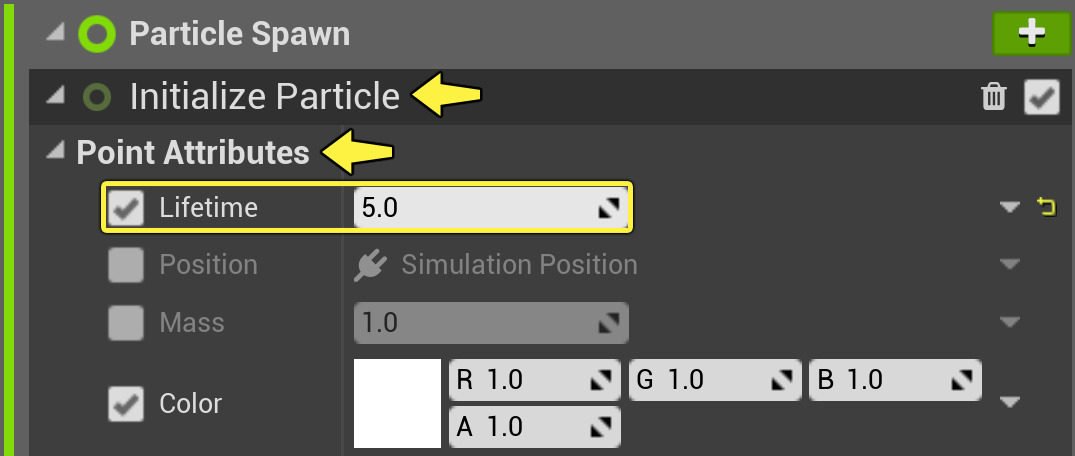
Task: Click the Initialize Particle module circle icon
Action: coord(97,97)
